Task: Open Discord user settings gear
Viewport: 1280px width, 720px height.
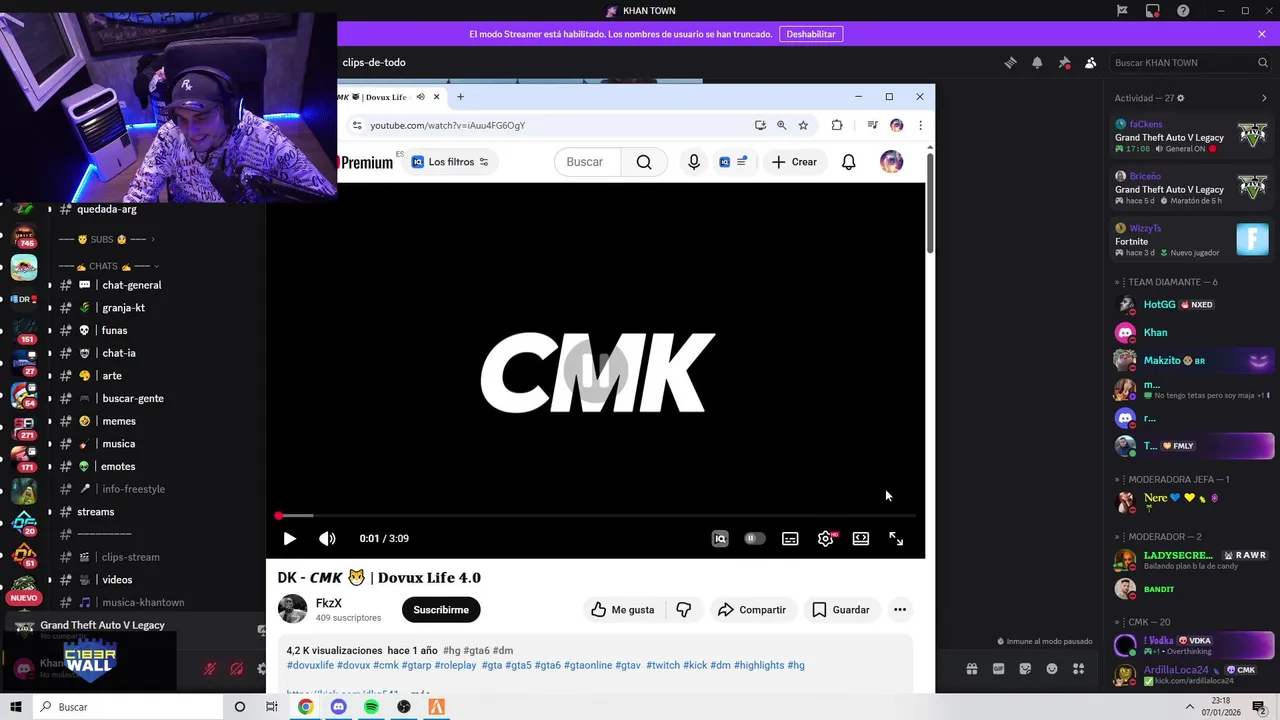Action: (x=261, y=669)
